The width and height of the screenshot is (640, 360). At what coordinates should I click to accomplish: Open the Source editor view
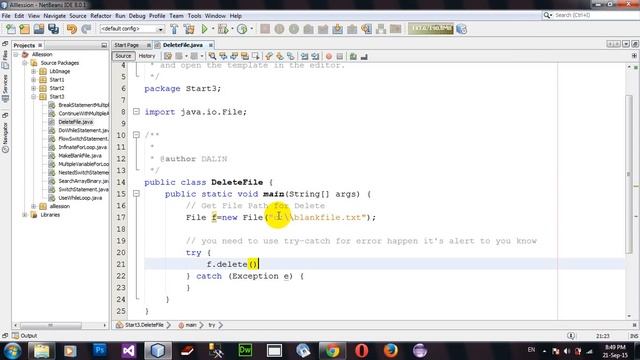click(x=123, y=56)
